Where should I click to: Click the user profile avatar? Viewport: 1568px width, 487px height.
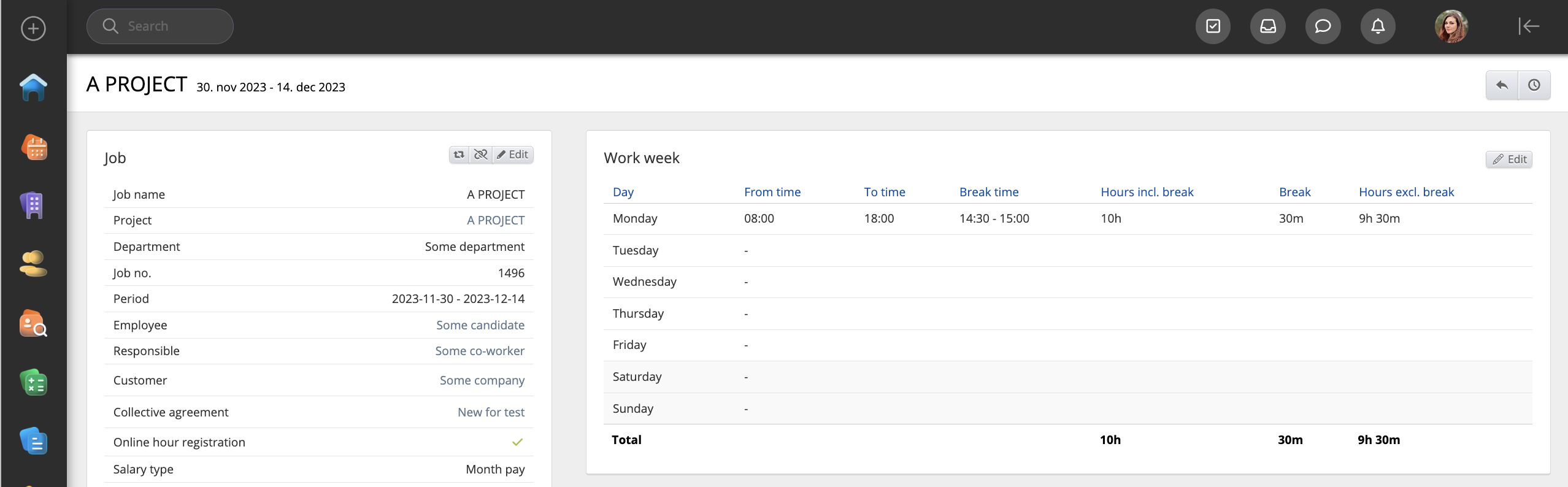coord(1451,26)
